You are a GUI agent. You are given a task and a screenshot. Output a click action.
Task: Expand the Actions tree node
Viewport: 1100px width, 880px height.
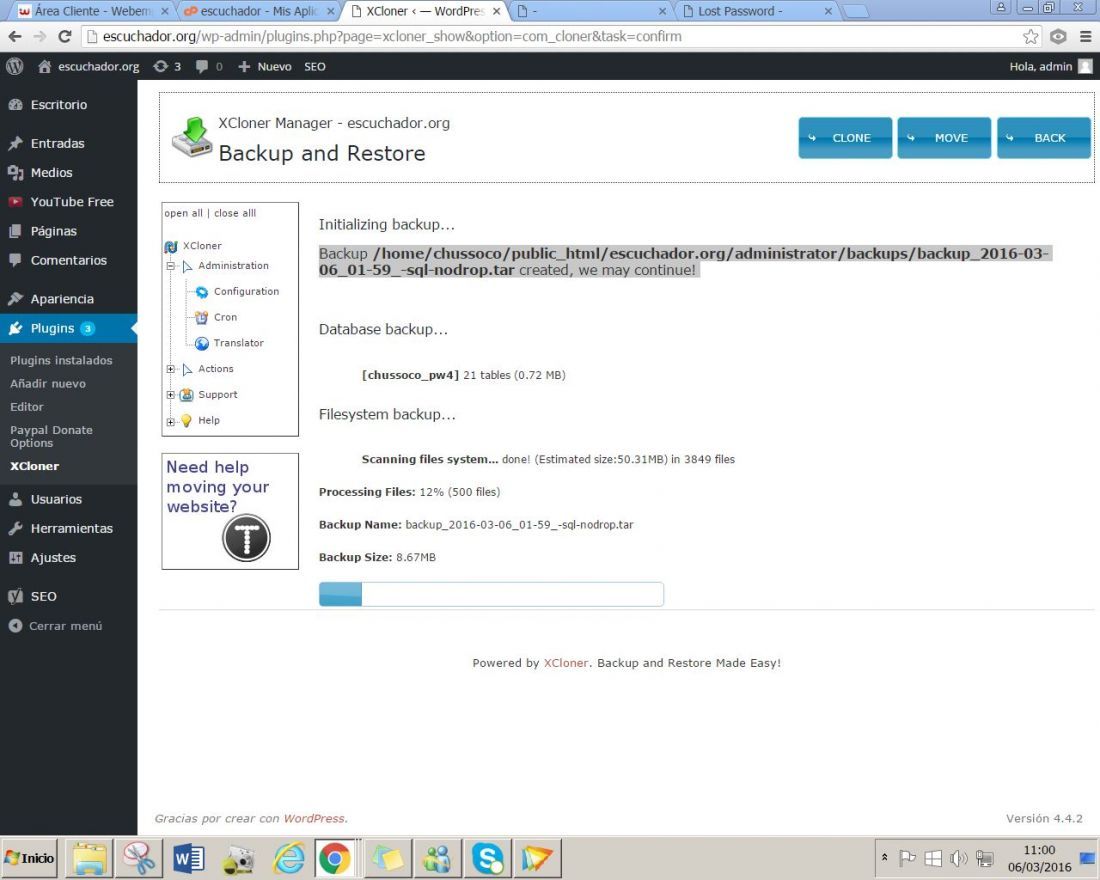pos(170,369)
